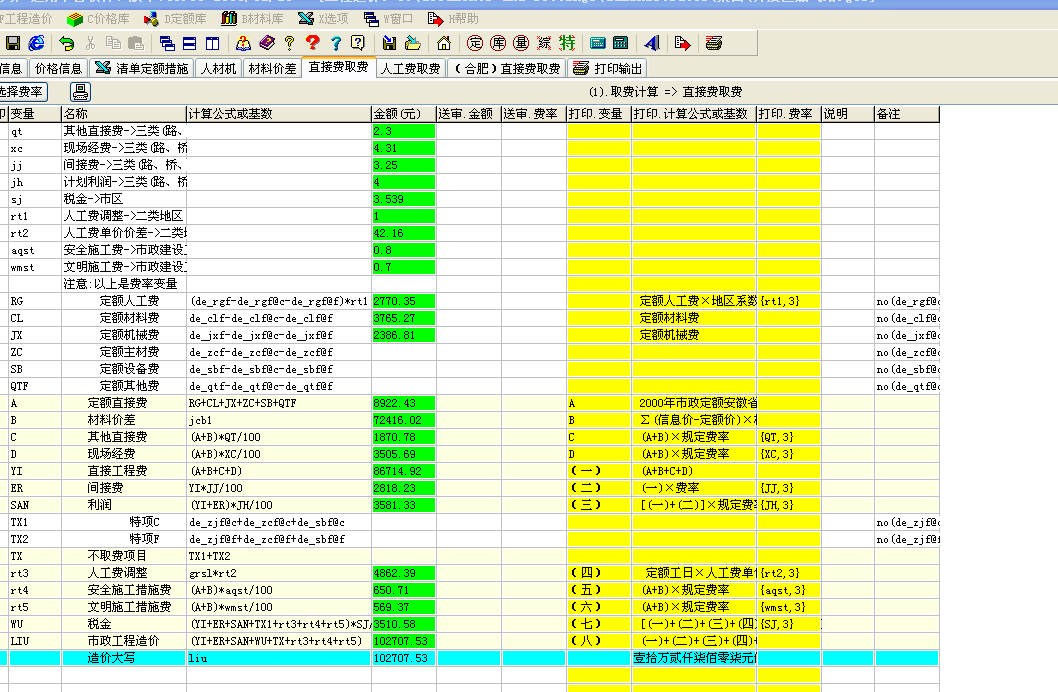Viewport: 1058px width, 692px height.
Task: Switch to the 人工费取费 tab
Action: pos(410,68)
